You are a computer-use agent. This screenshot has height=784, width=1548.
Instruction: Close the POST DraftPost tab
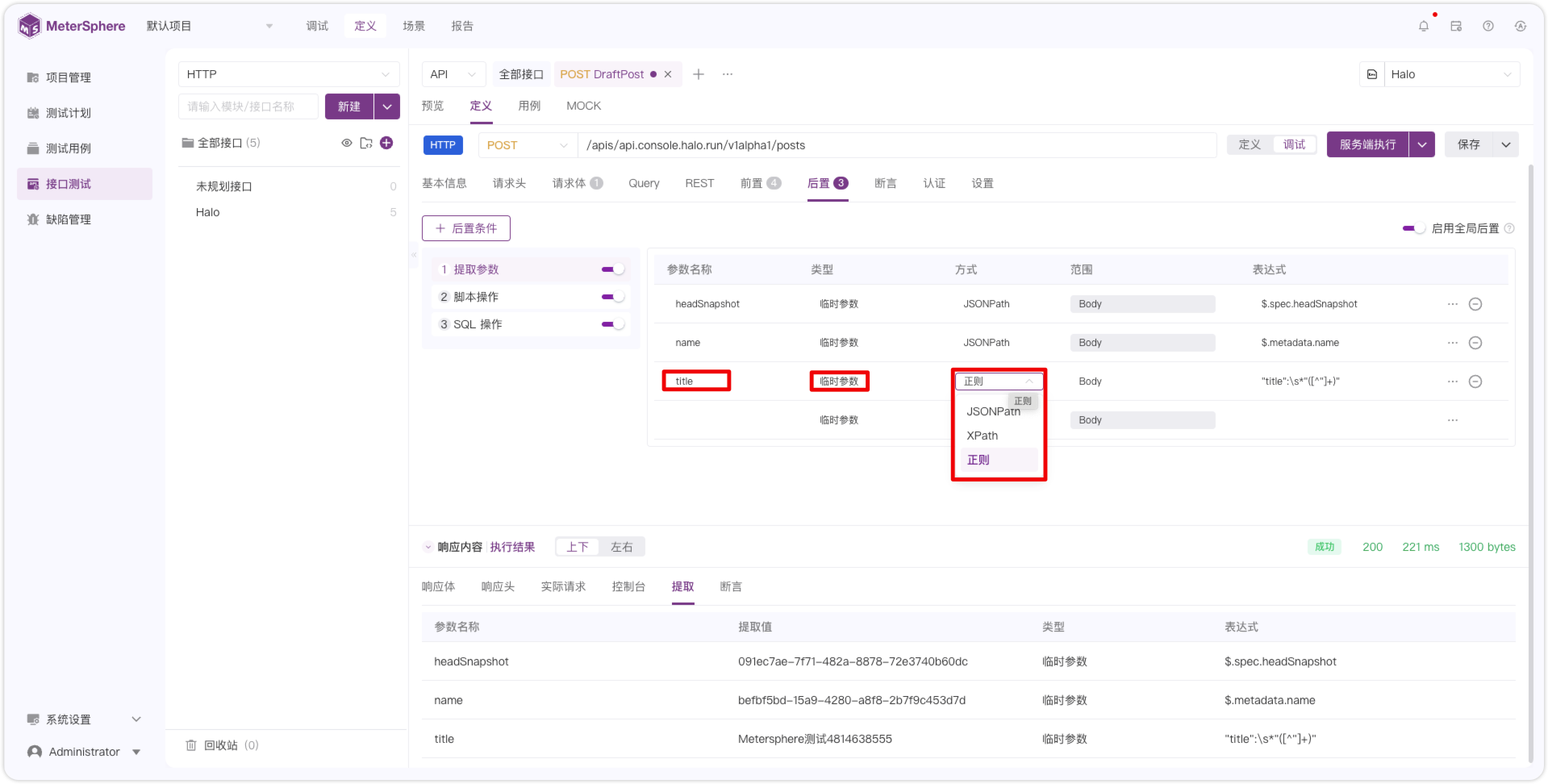(x=668, y=74)
